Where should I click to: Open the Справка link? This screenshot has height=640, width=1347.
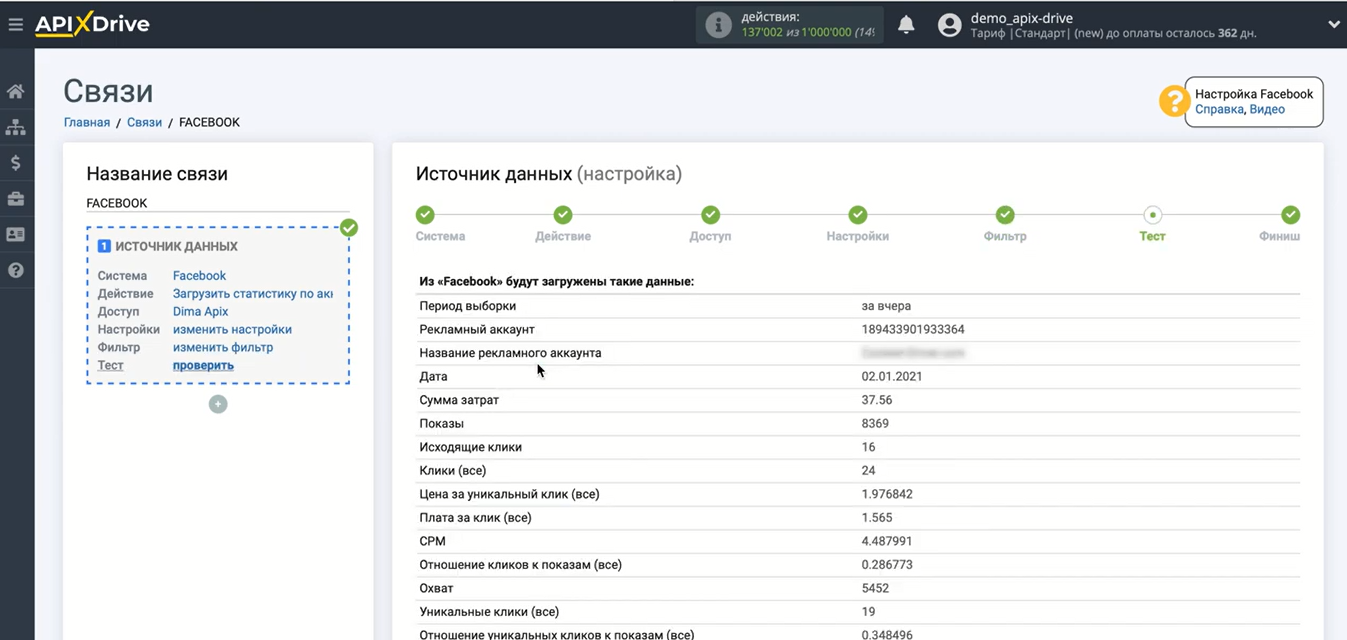point(1219,110)
